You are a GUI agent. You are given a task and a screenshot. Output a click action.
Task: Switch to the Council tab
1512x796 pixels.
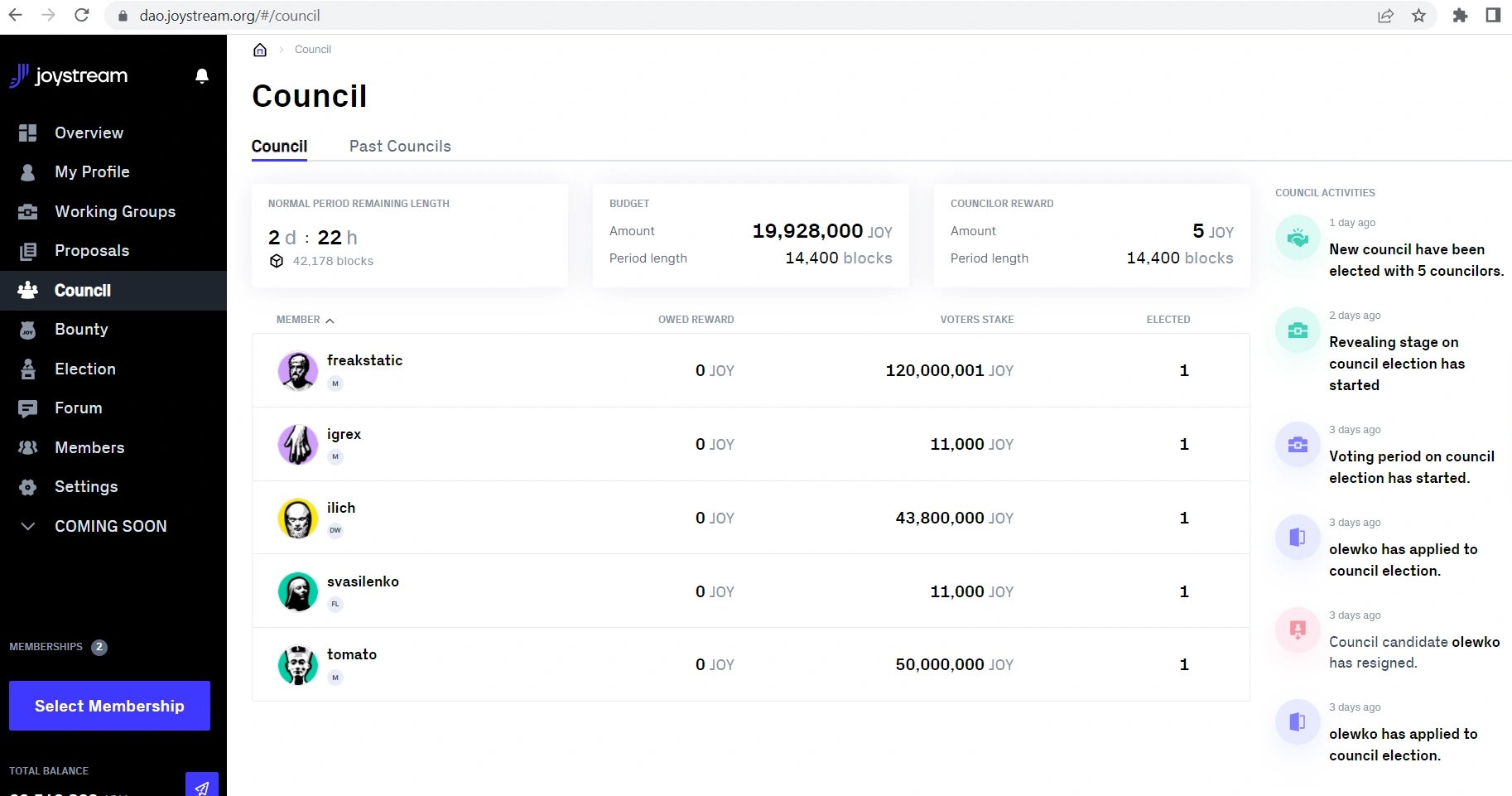(279, 147)
